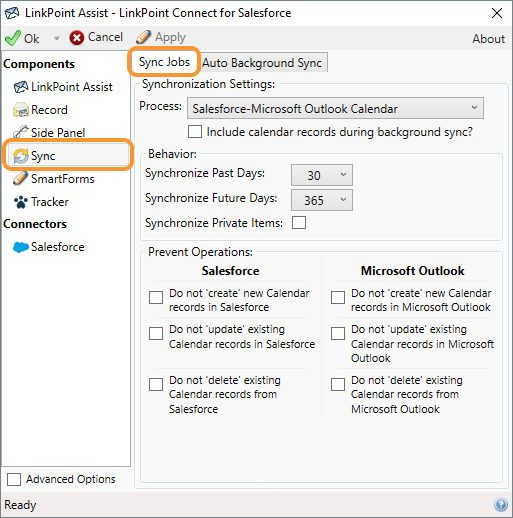The image size is (513, 518).
Task: Select Side Panel in Components list
Action: [x=58, y=133]
